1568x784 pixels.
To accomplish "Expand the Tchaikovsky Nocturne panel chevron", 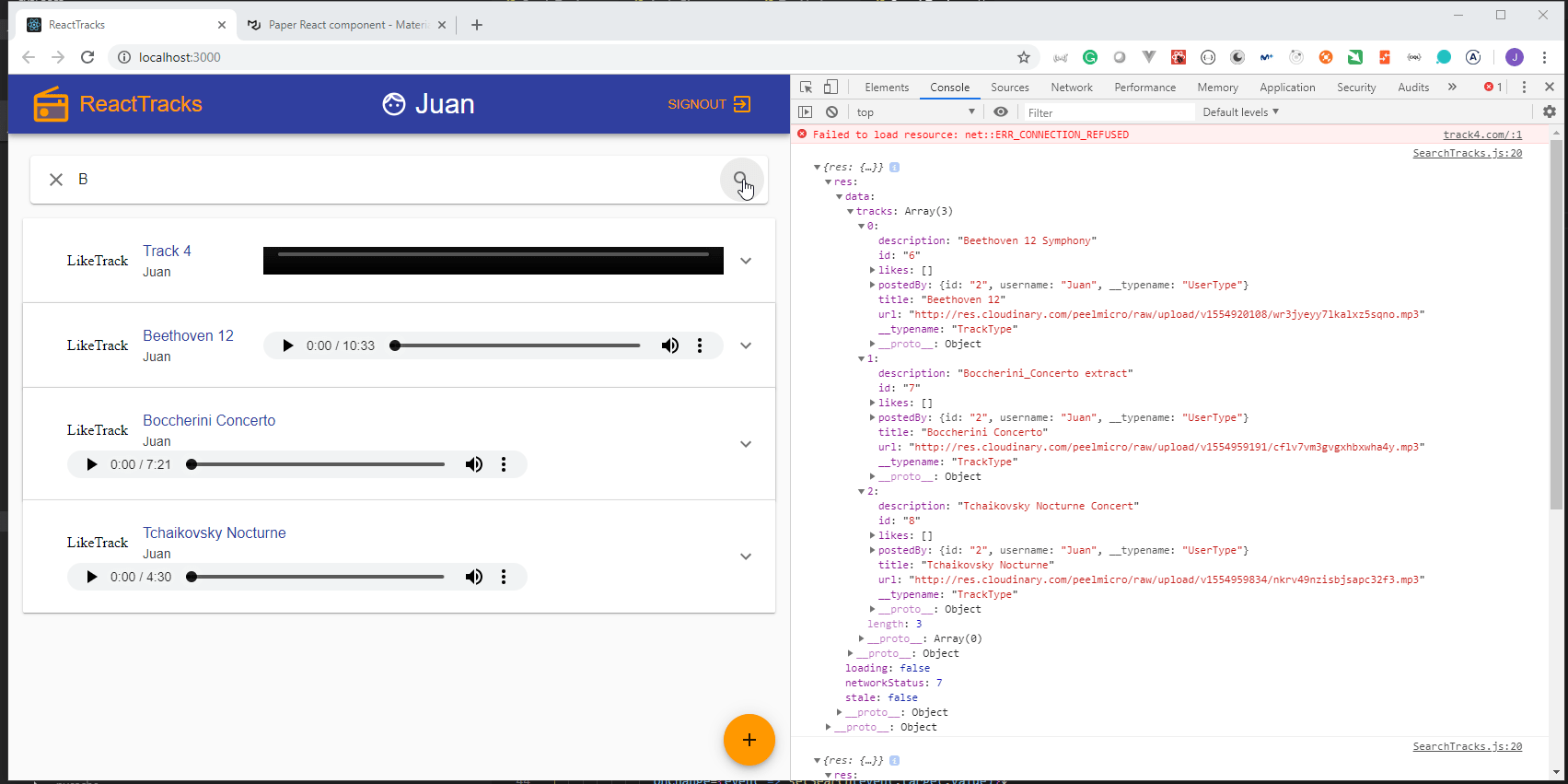I will [746, 556].
